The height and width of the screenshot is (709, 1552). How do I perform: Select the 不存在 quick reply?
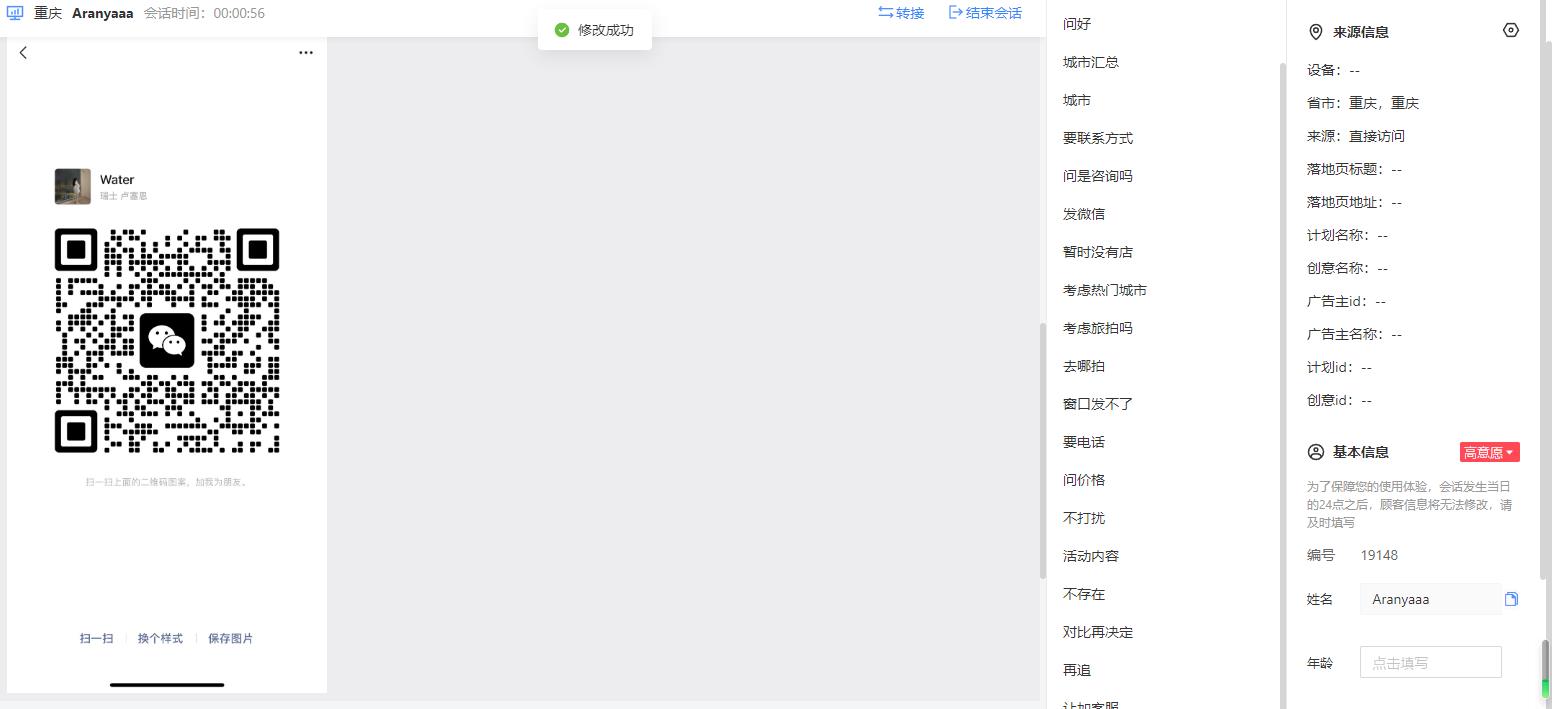1084,594
